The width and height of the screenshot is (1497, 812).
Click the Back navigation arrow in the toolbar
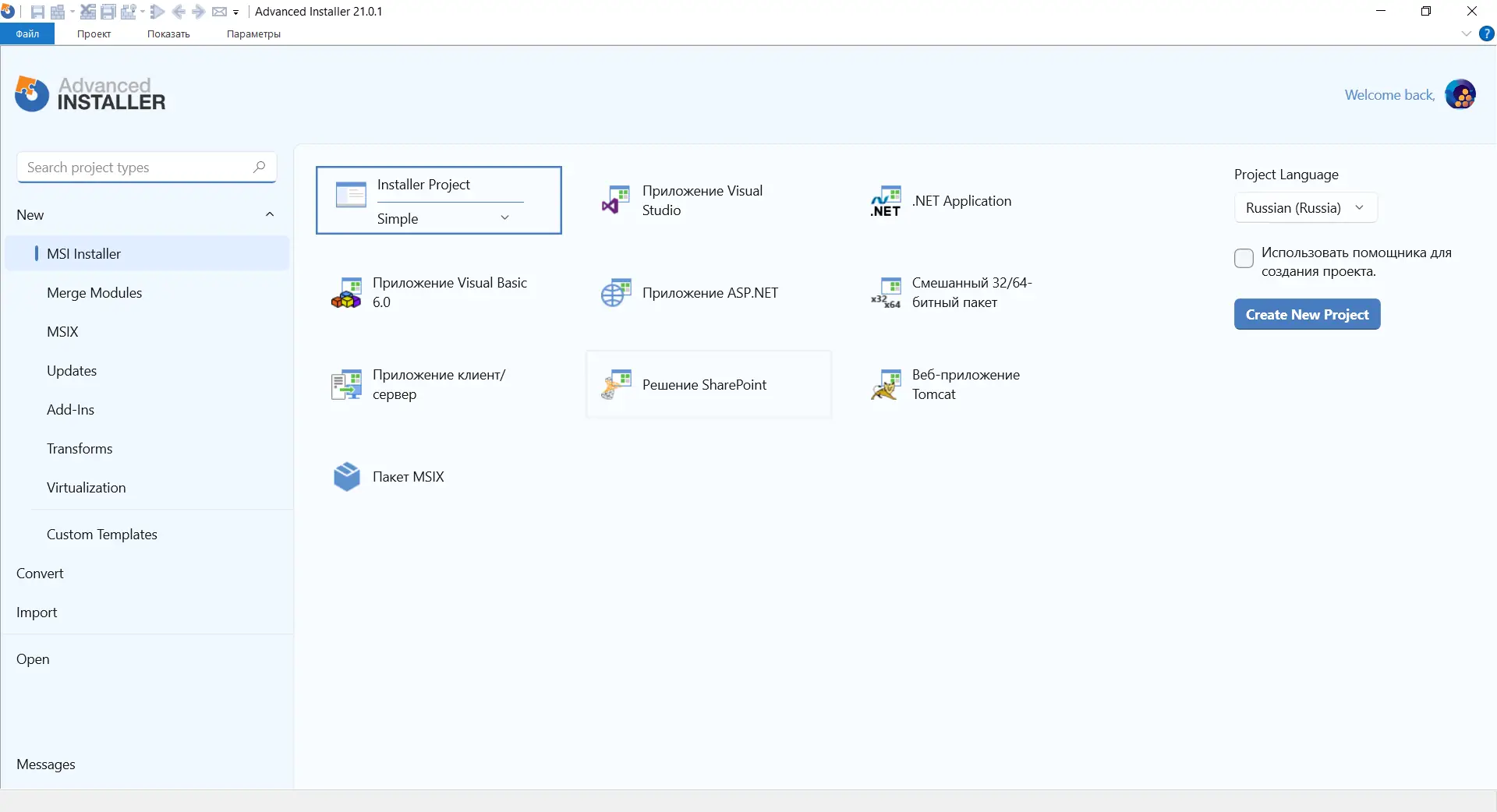point(180,11)
